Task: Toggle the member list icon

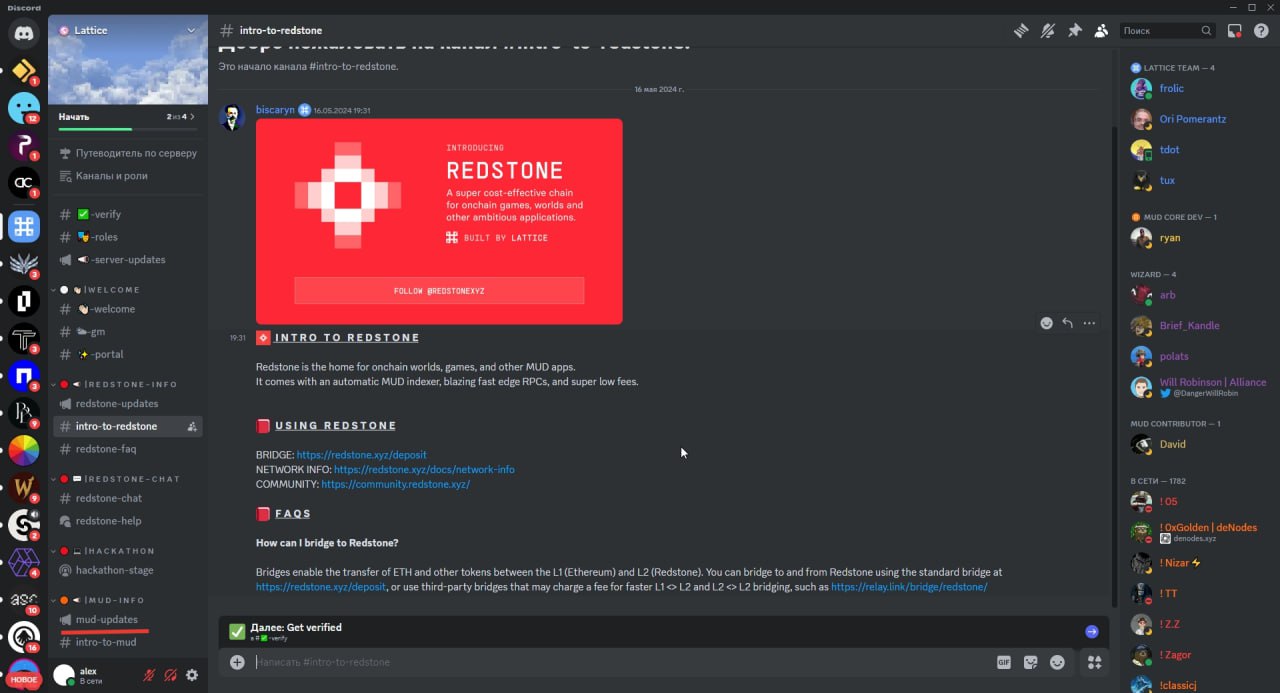Action: (1101, 31)
